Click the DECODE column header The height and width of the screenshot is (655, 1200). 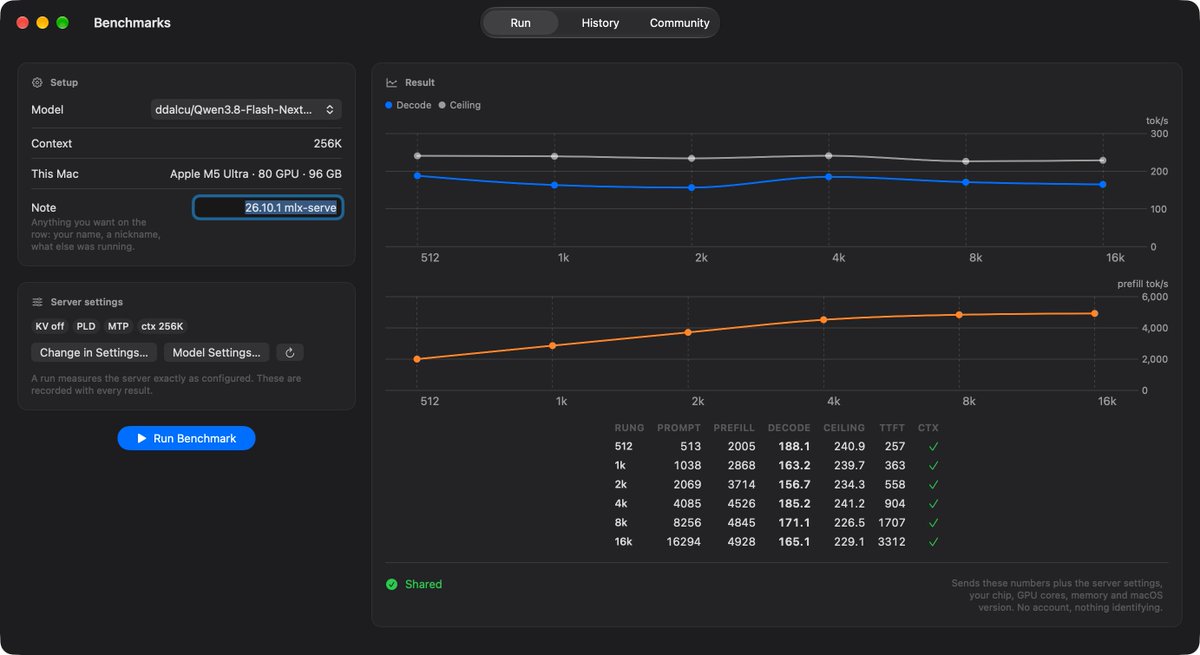coord(789,428)
